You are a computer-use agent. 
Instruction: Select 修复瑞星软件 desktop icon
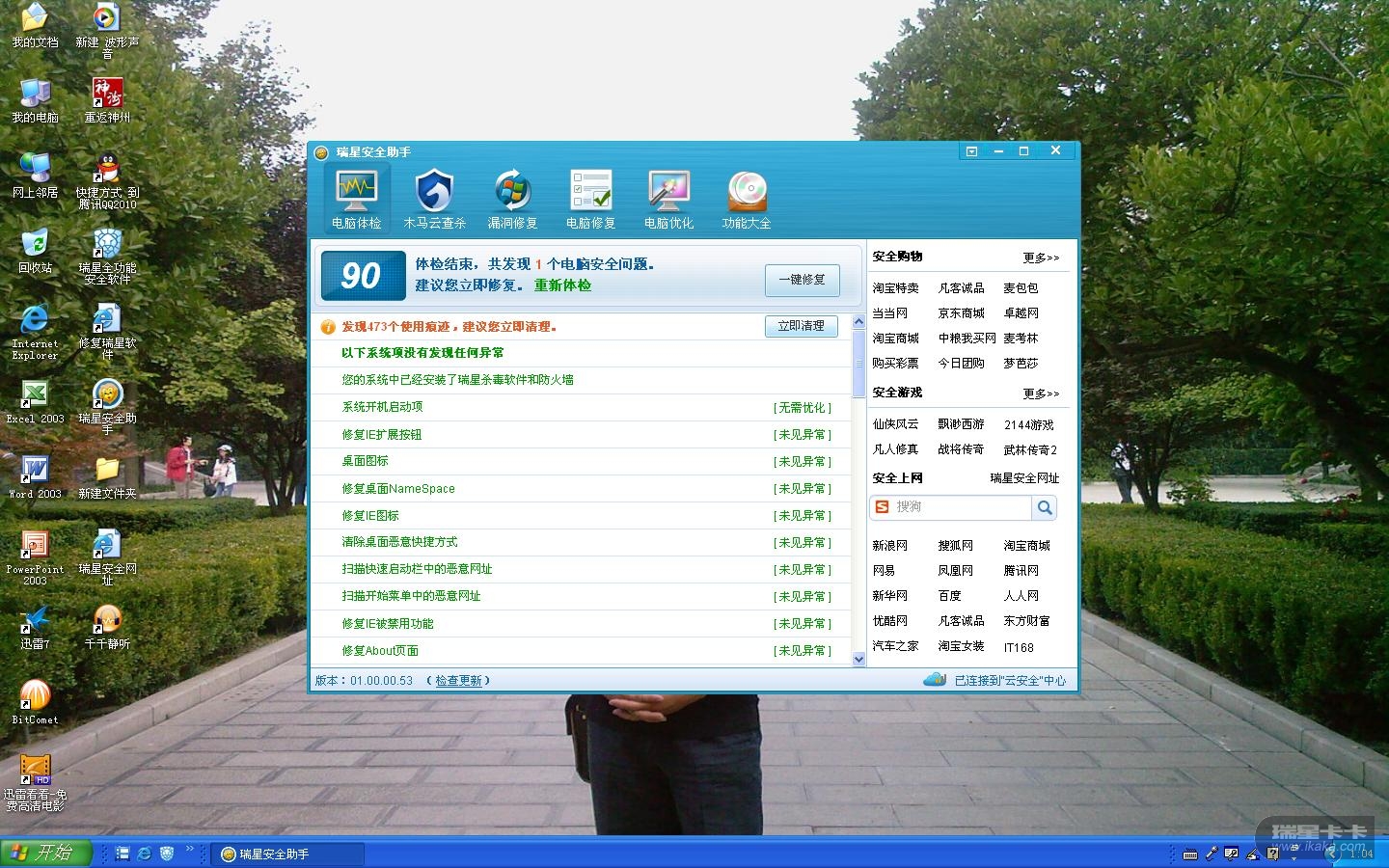coord(107,332)
